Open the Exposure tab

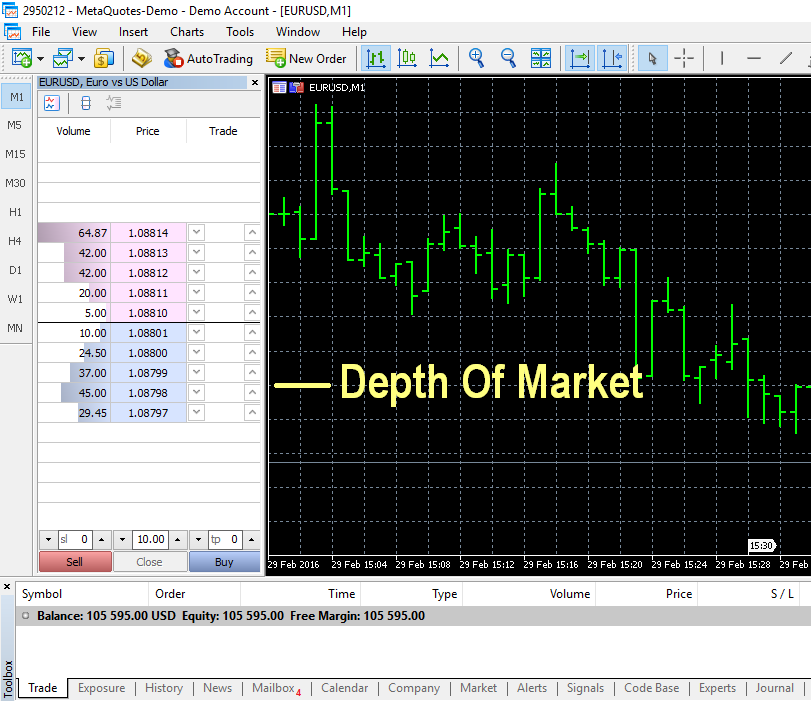click(101, 688)
